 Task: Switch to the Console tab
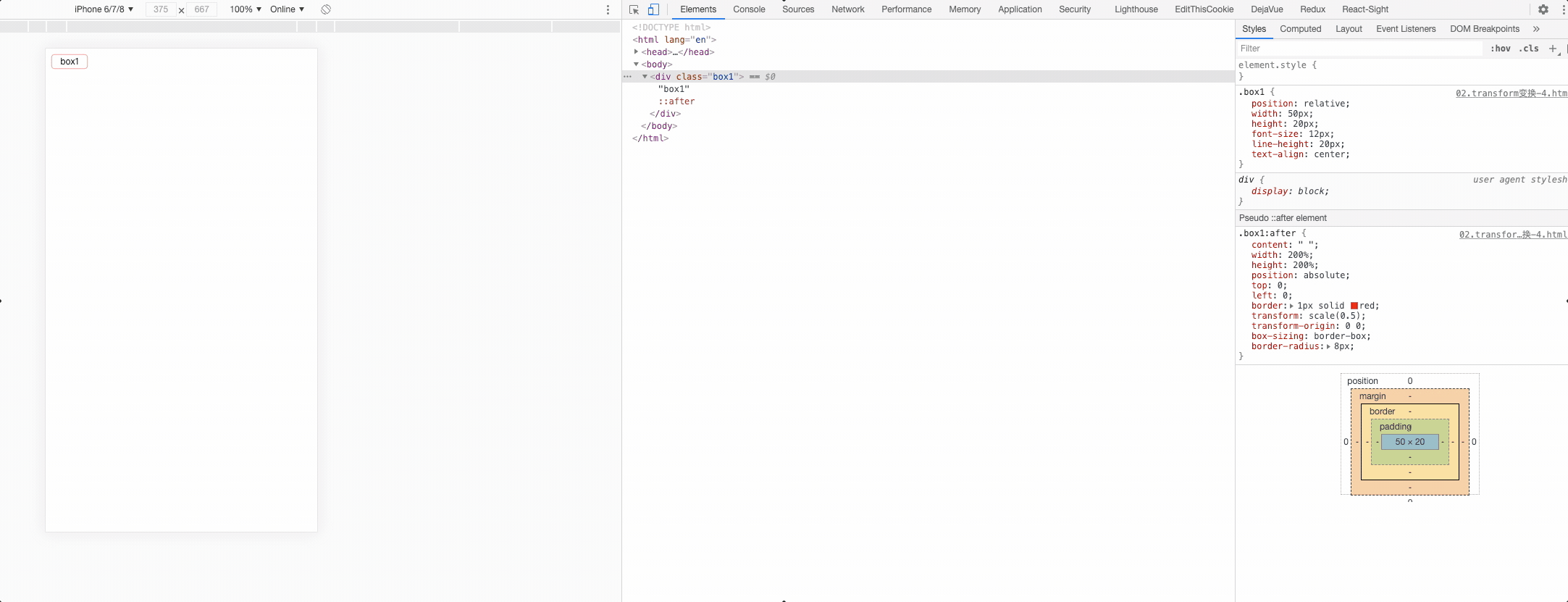coord(749,9)
